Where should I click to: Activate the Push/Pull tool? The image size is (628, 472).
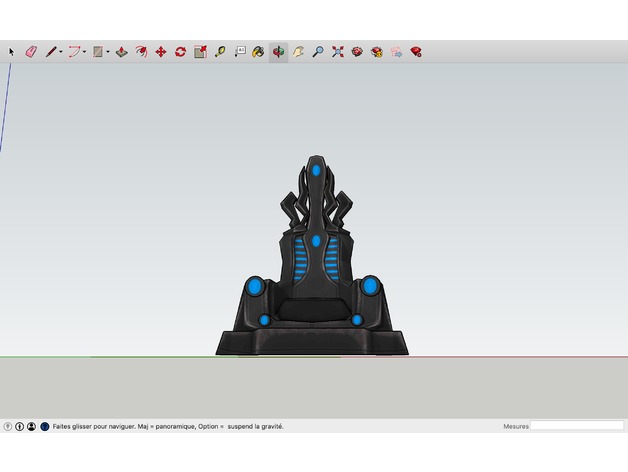click(x=121, y=52)
